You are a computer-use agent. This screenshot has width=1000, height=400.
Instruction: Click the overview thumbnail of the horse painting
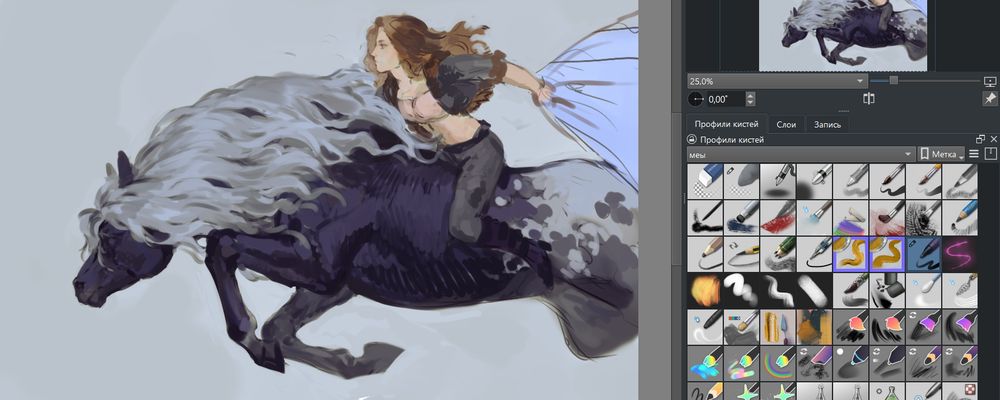click(x=842, y=35)
